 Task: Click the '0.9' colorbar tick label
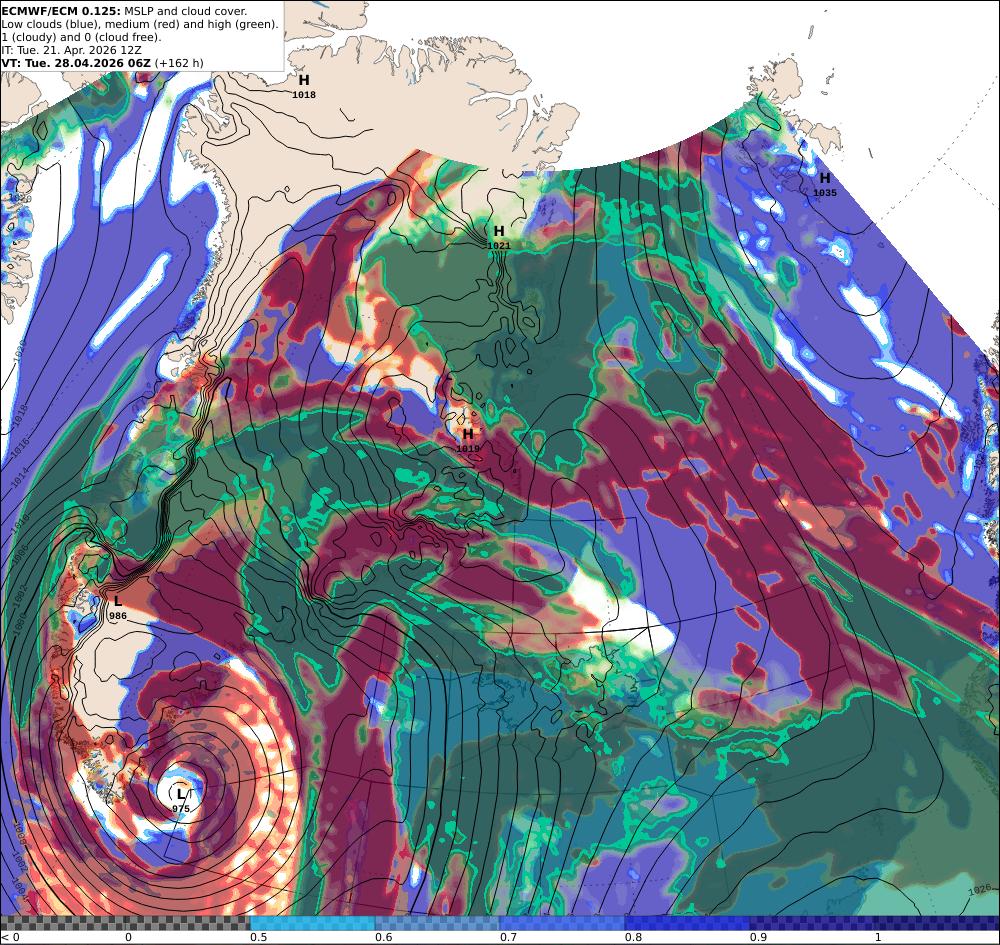click(758, 937)
